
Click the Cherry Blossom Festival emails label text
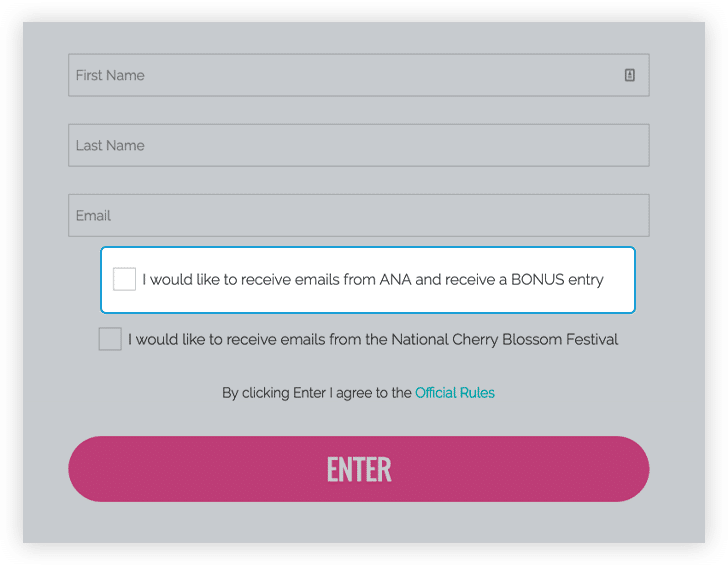click(373, 340)
